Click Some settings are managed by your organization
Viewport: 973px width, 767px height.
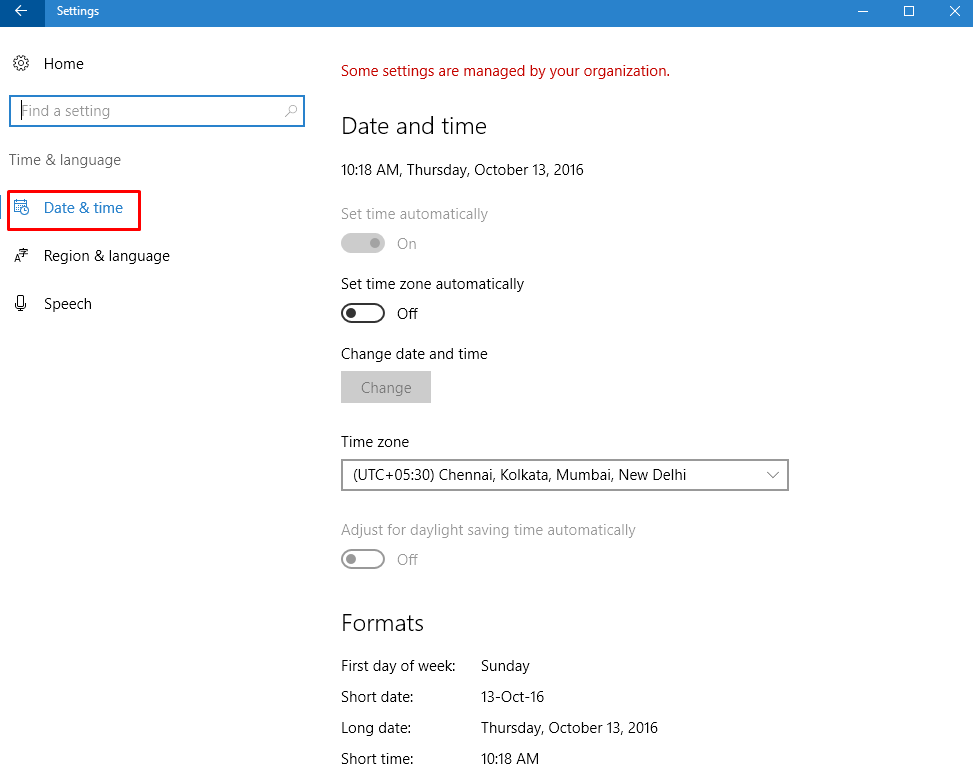503,70
